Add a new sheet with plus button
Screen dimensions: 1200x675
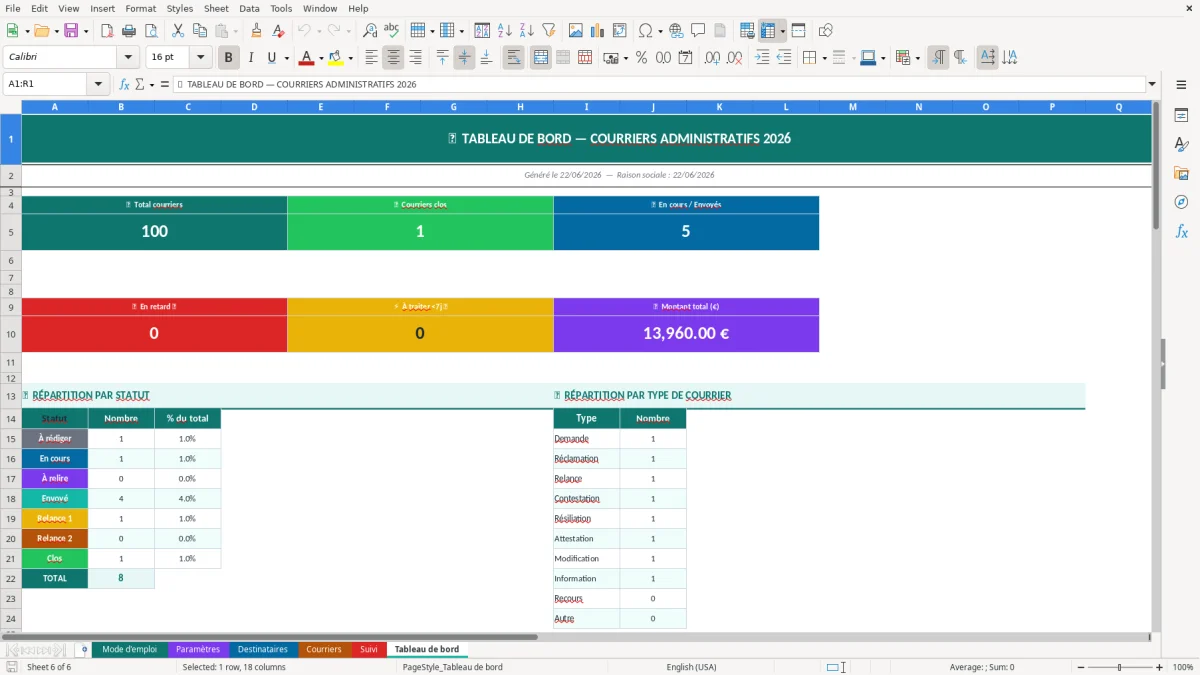click(85, 649)
